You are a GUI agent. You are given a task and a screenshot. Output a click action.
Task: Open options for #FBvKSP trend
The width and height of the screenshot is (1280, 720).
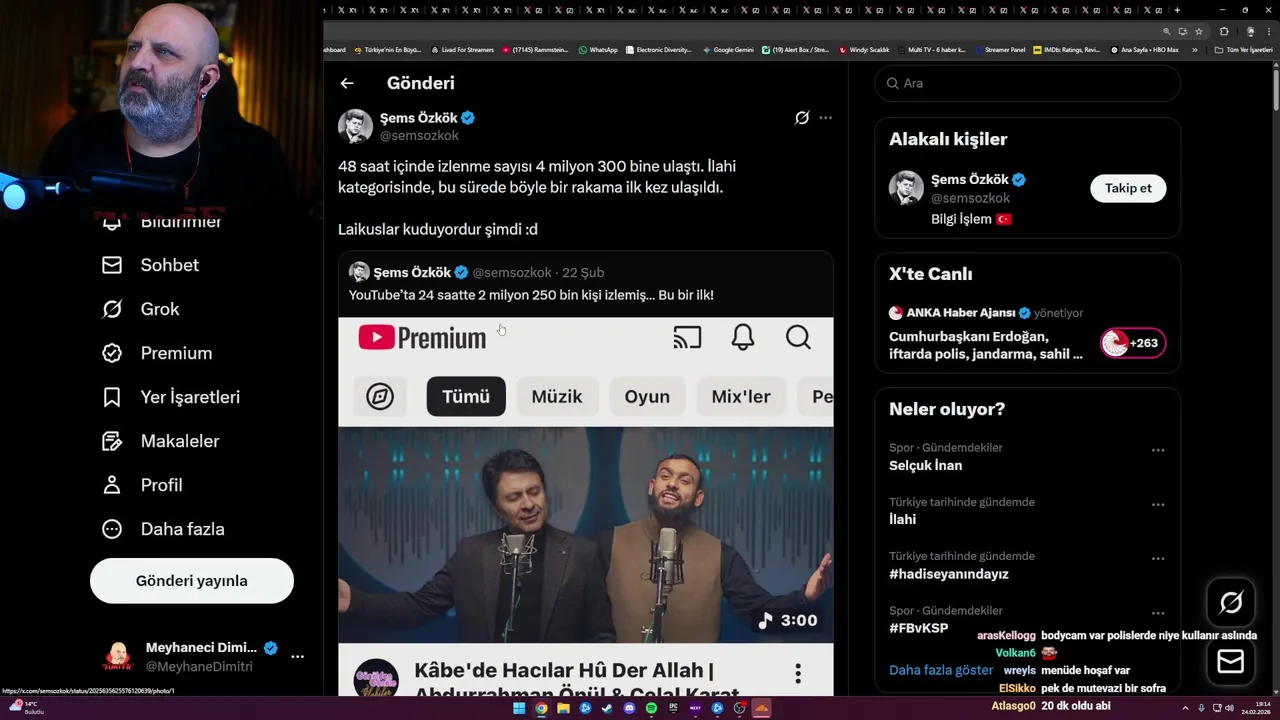[x=1158, y=613]
